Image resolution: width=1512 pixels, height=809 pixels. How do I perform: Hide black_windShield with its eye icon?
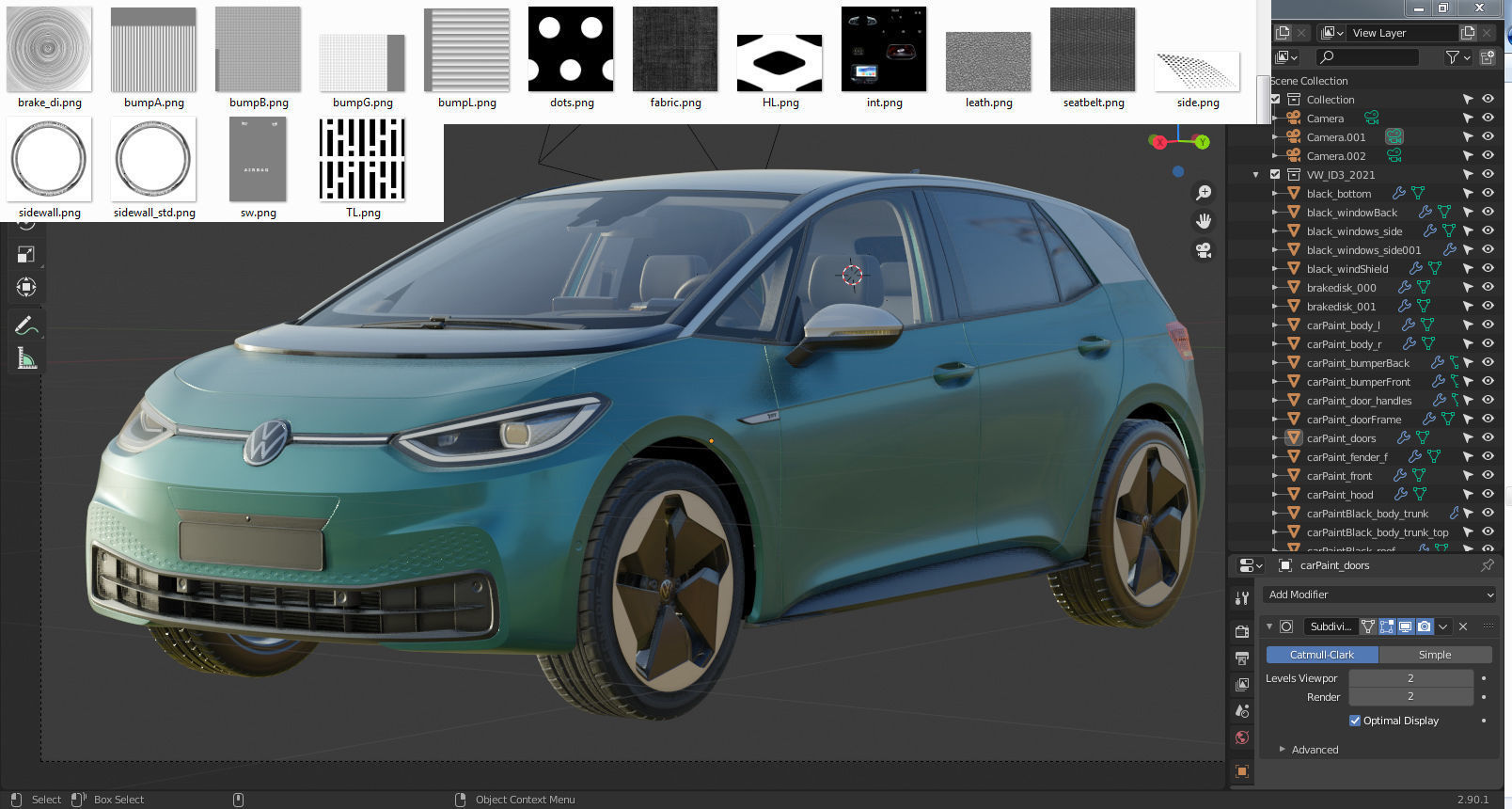[1488, 269]
